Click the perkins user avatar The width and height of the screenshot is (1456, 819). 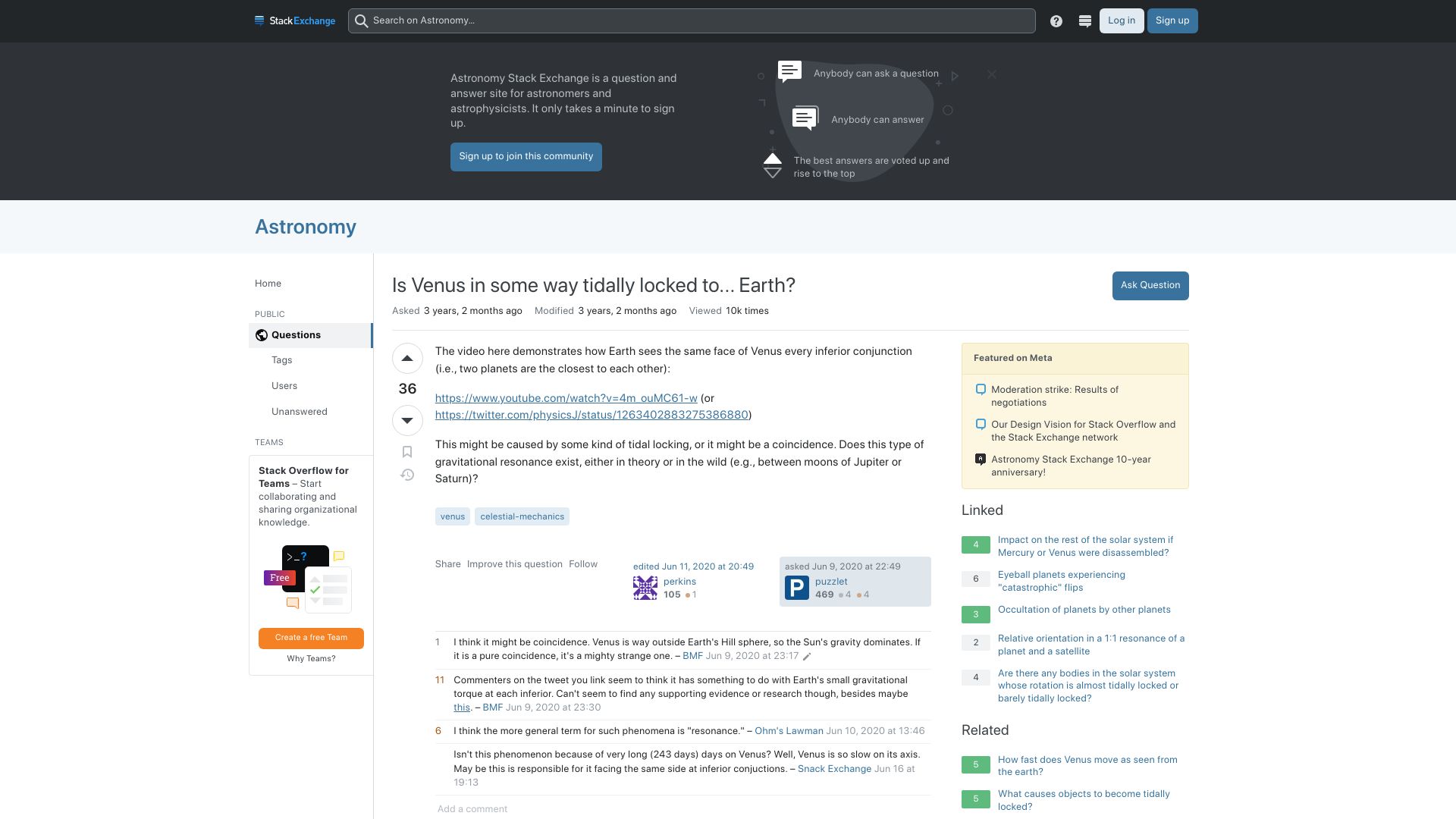(645, 588)
